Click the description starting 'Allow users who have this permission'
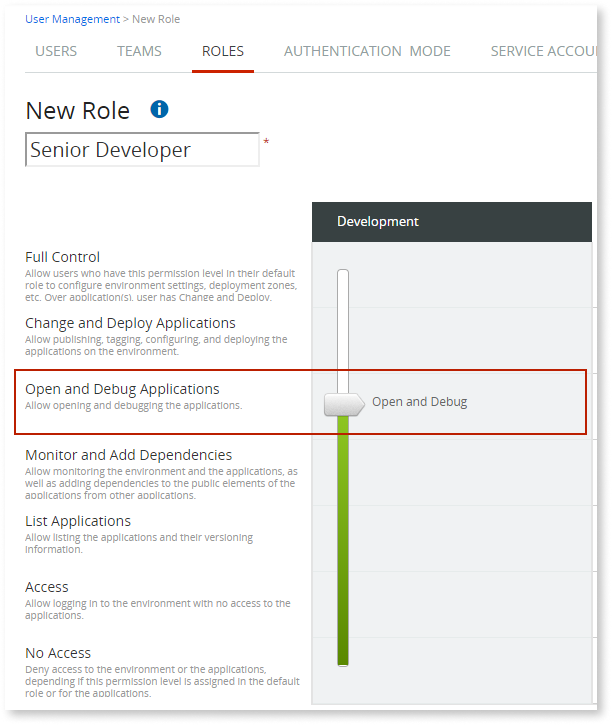Image resolution: width=612 pixels, height=725 pixels. (x=161, y=285)
